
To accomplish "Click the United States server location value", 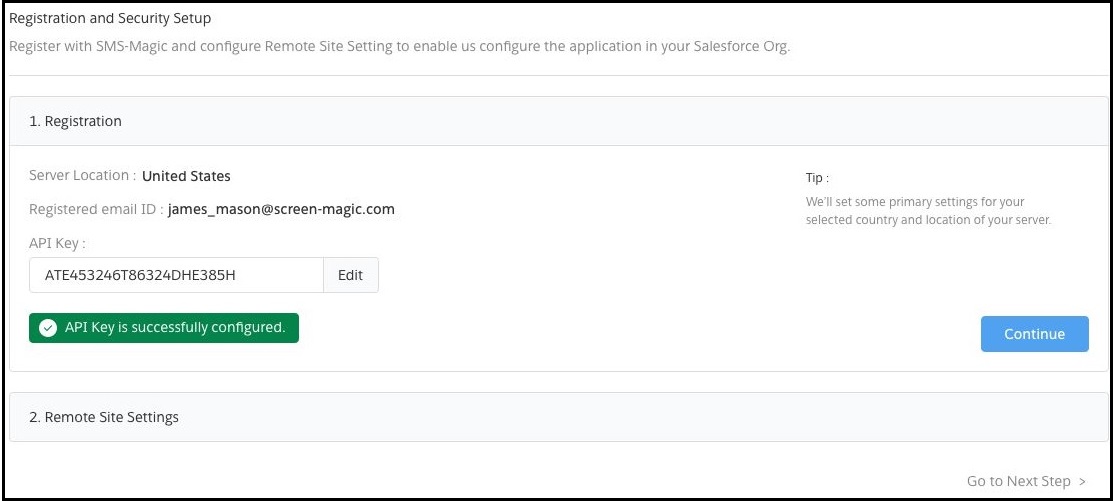I will coord(186,175).
